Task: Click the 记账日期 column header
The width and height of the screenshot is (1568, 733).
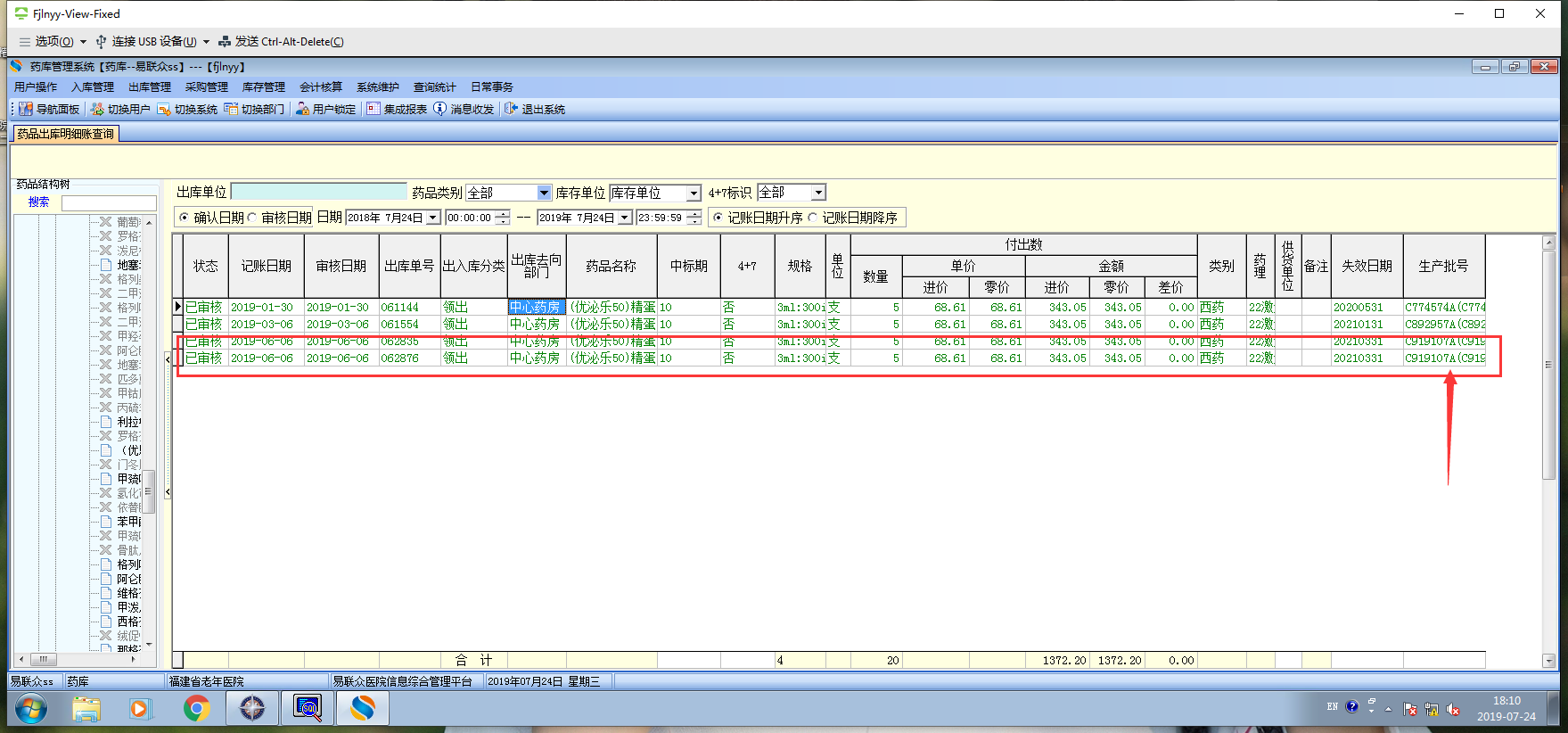Action: 266,266
